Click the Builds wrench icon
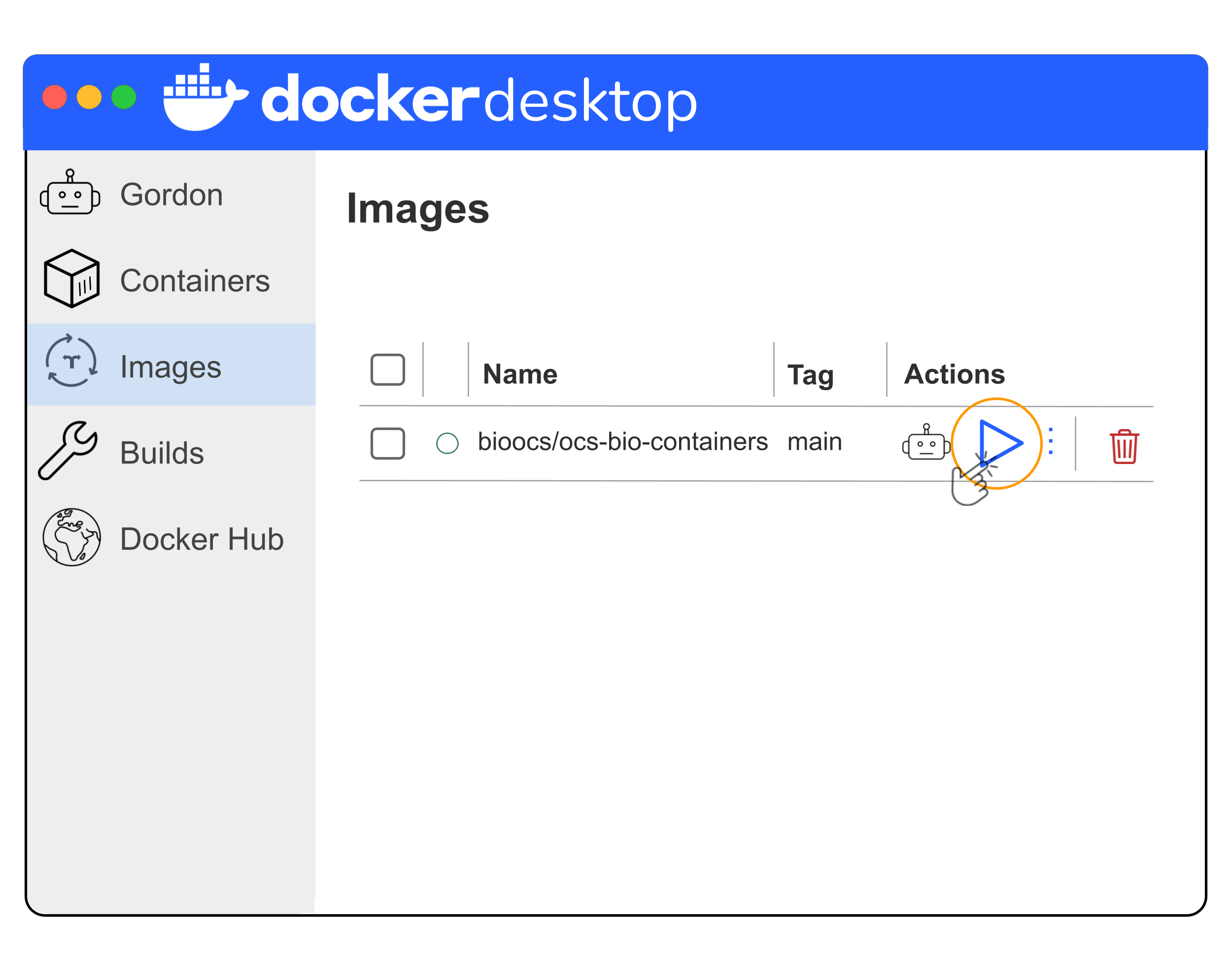Image resolution: width=1232 pixels, height=962 pixels. tap(68, 451)
